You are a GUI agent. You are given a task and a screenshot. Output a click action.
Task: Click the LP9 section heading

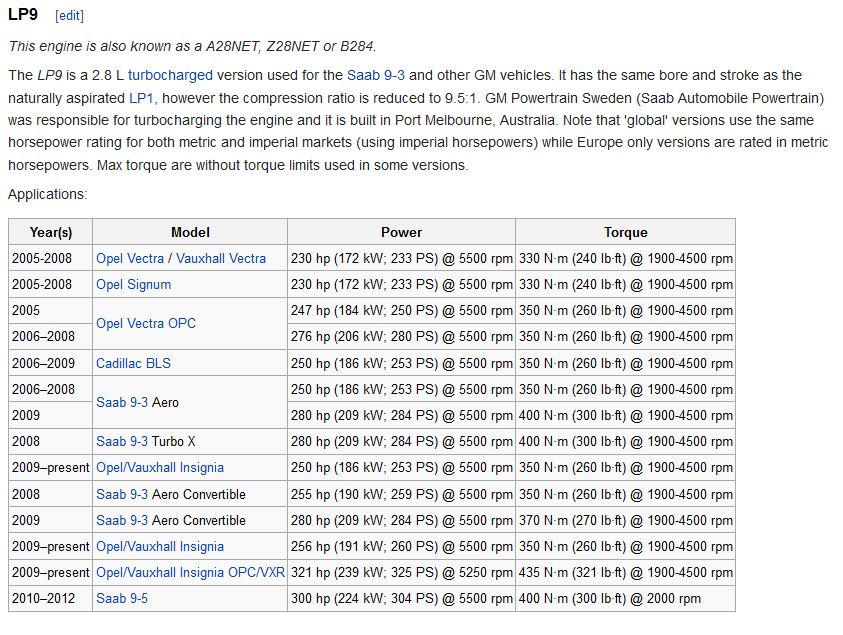[x=23, y=15]
